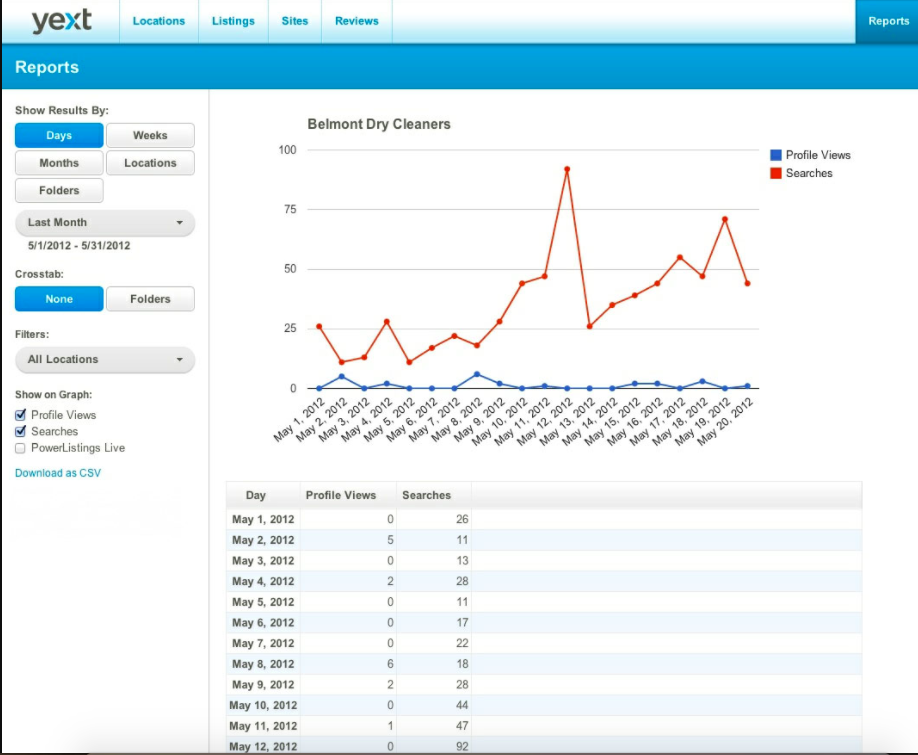Select the Reports tab at top right
918x755 pixels.
click(887, 21)
